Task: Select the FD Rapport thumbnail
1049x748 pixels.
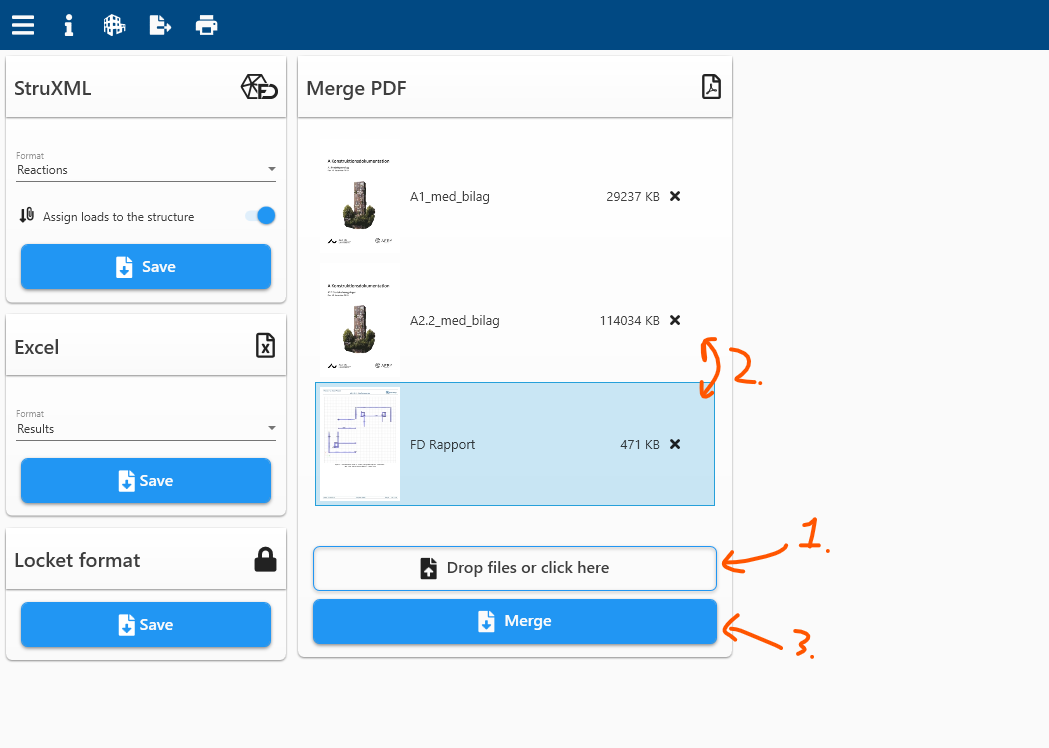Action: pos(360,444)
